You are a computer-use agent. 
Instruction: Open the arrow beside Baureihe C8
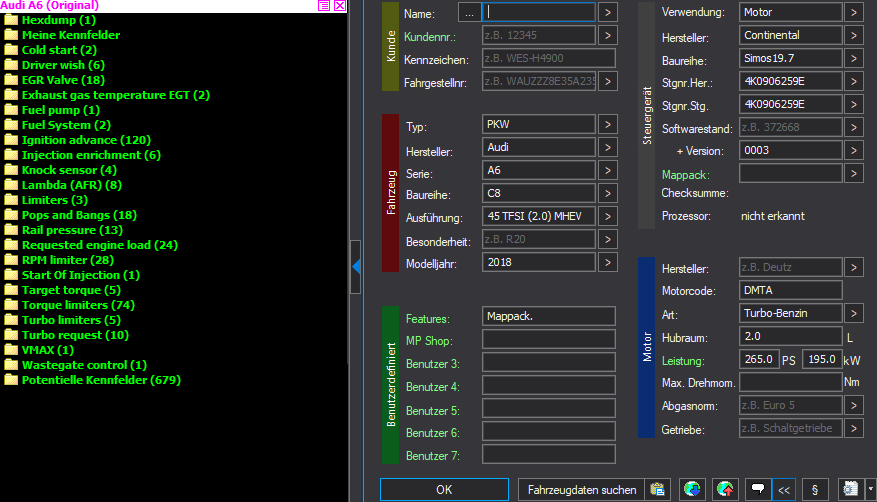click(x=607, y=193)
